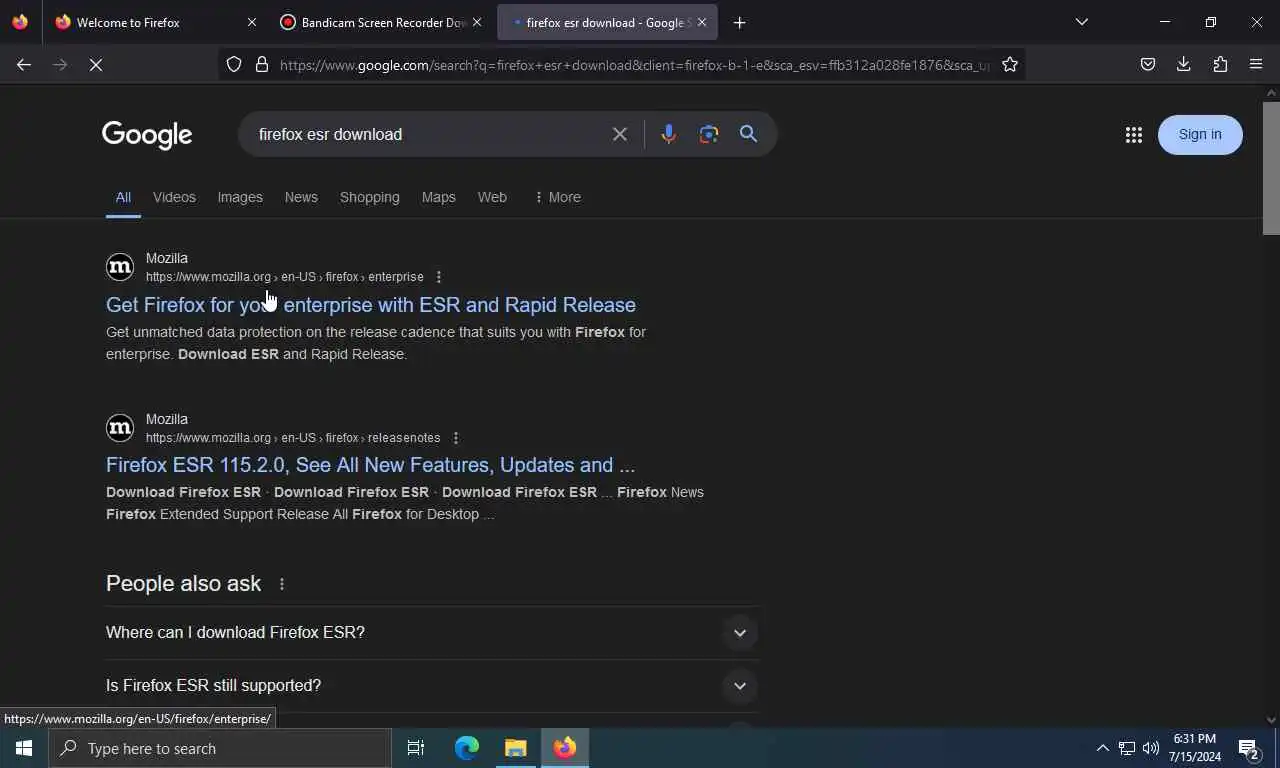Select the Maps search filter
Image resolution: width=1280 pixels, height=768 pixels.
click(438, 197)
